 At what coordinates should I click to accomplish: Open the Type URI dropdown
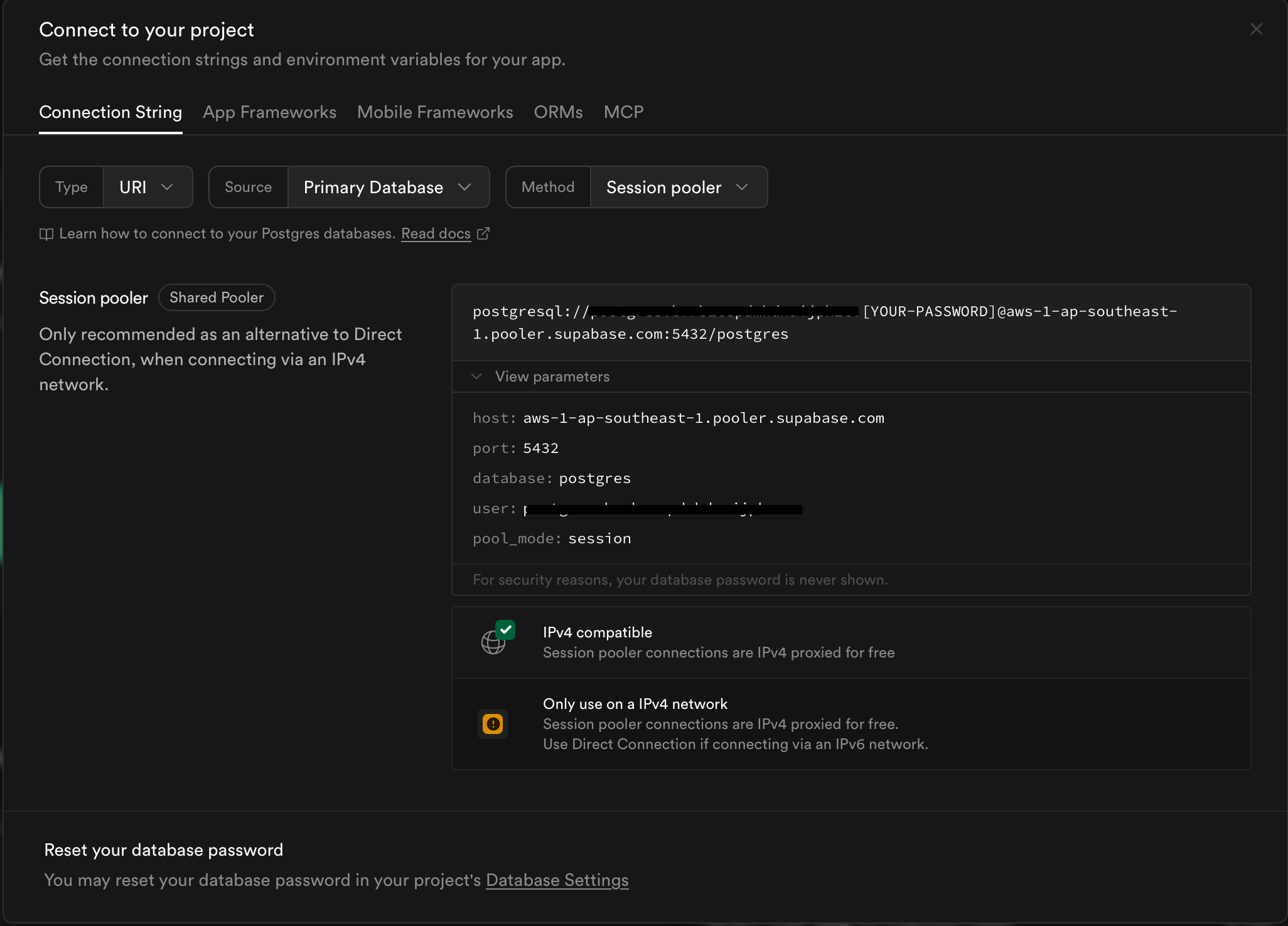pyautogui.click(x=147, y=187)
